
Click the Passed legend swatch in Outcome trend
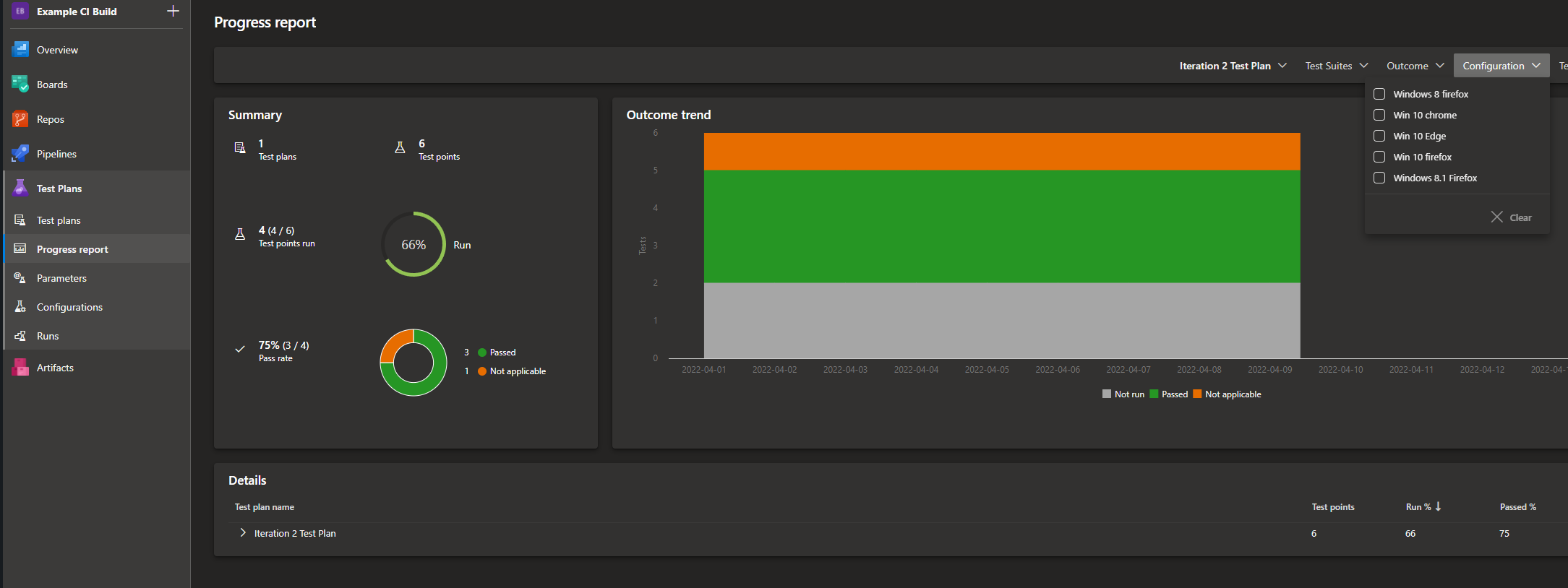pos(1154,394)
